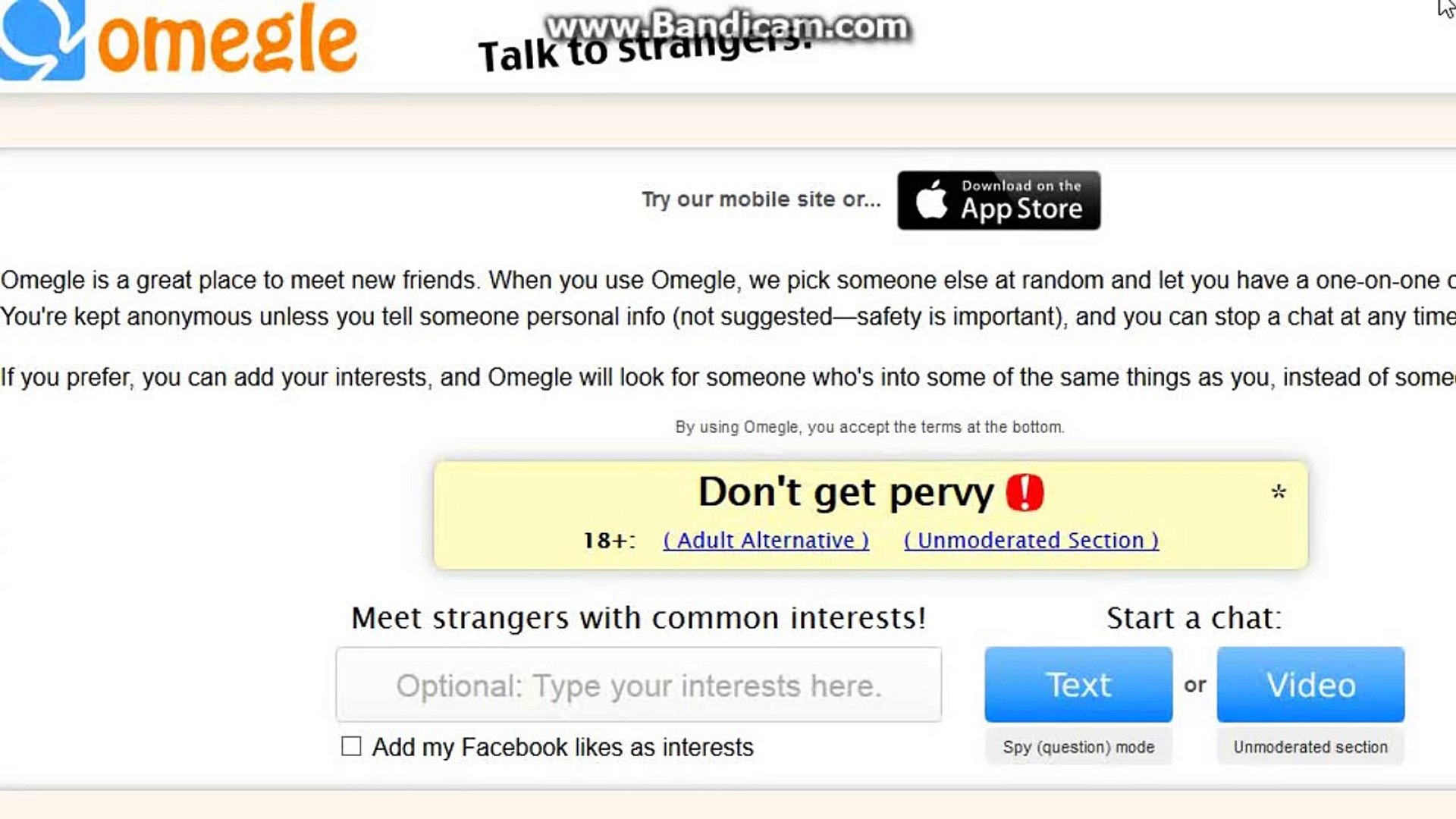Open Spy (question) mode

click(1078, 747)
